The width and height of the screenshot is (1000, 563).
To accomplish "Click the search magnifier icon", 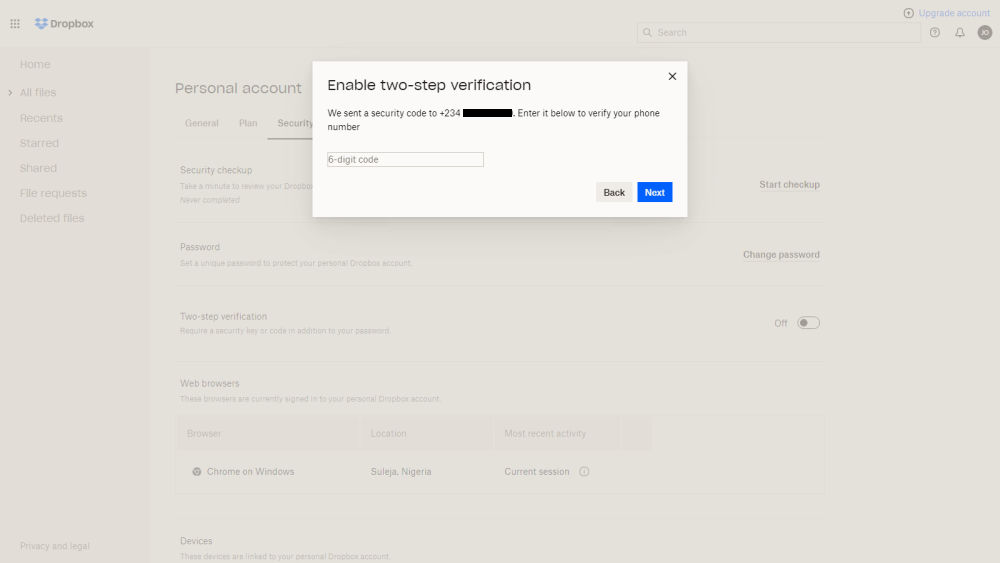I will click(x=647, y=33).
